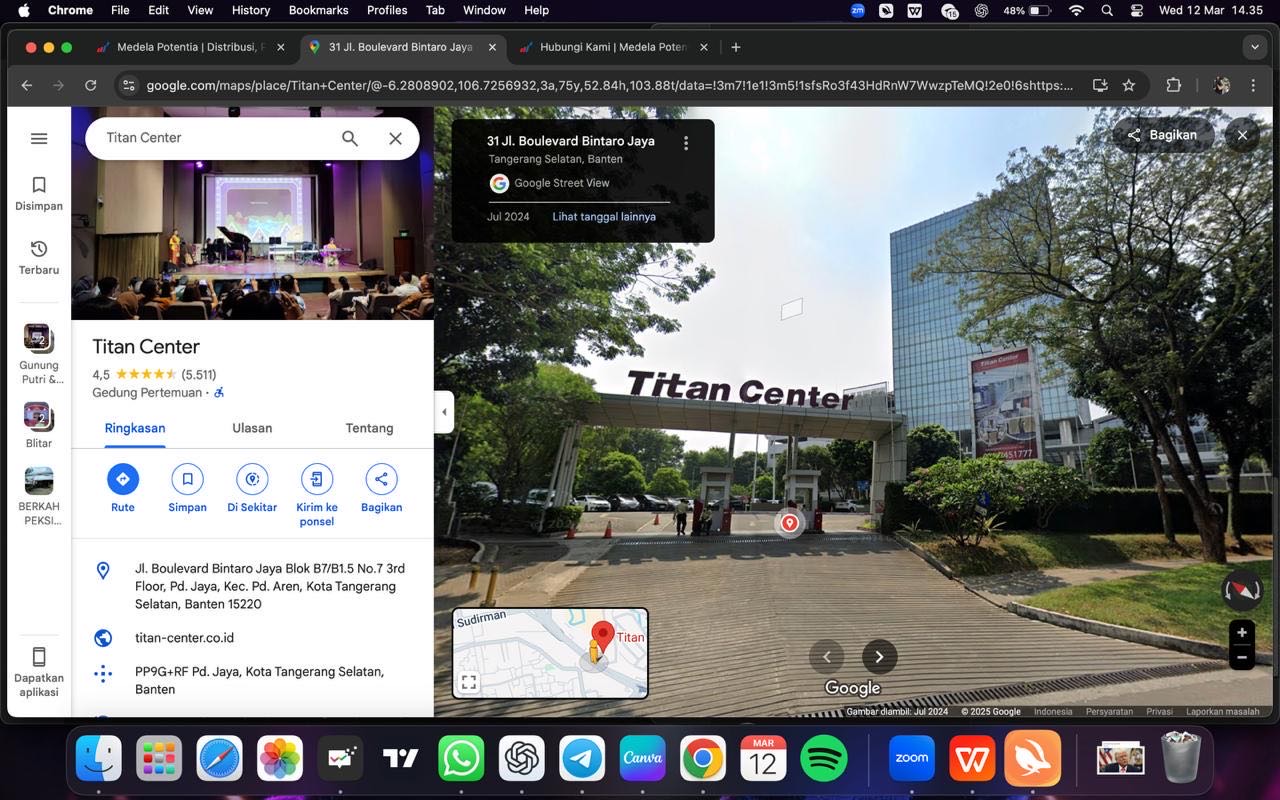Select the Ringkasan tab

click(x=135, y=428)
